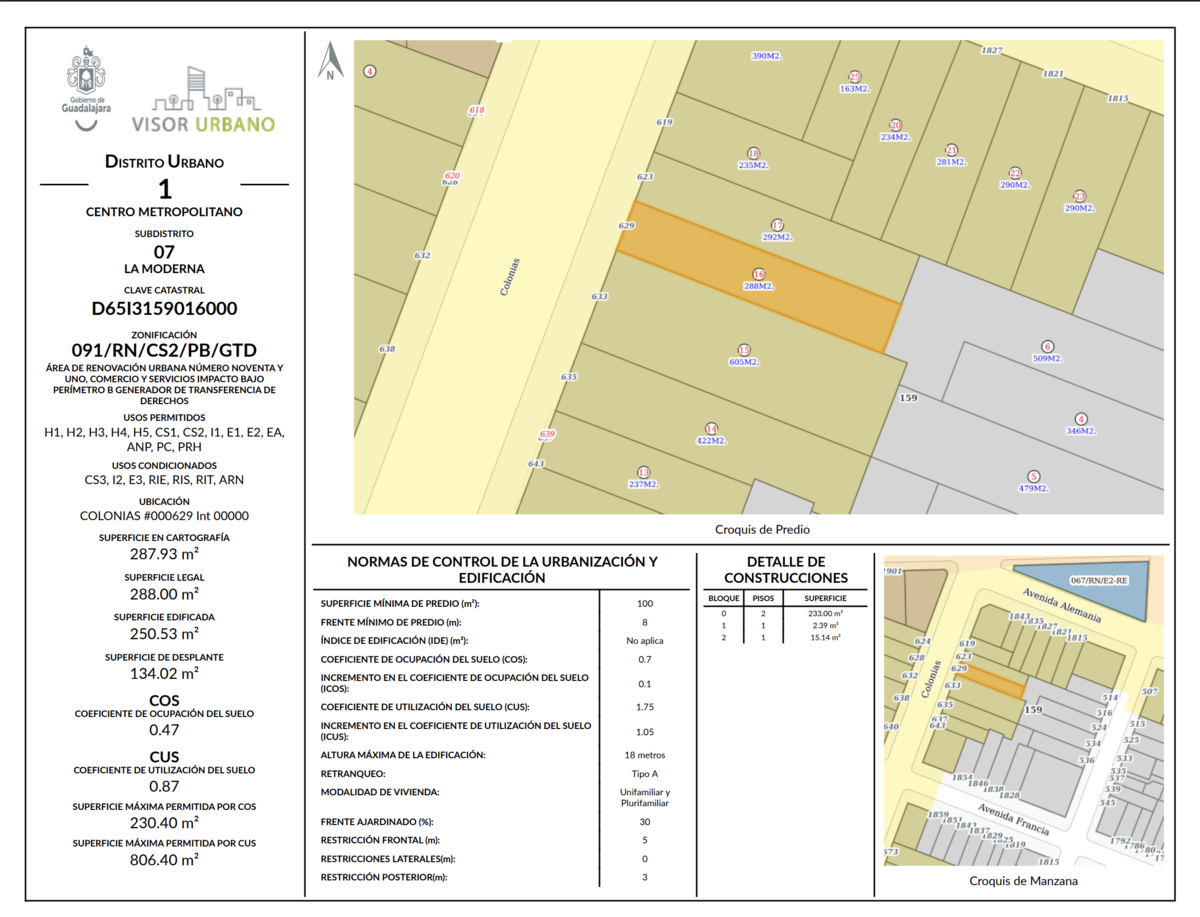Select parcel 13 labeled 237M2

pyautogui.click(x=643, y=478)
